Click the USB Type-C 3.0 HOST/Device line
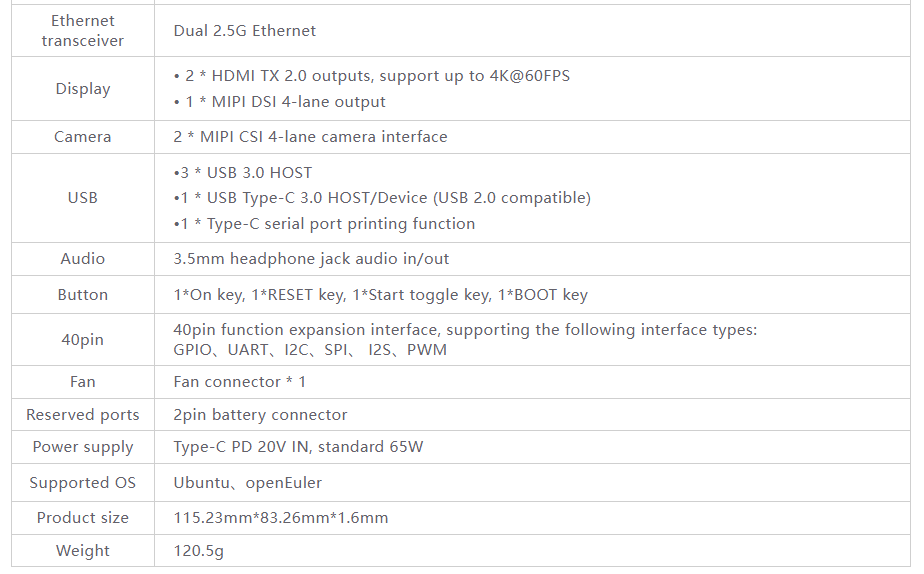924x574 pixels. 382,198
